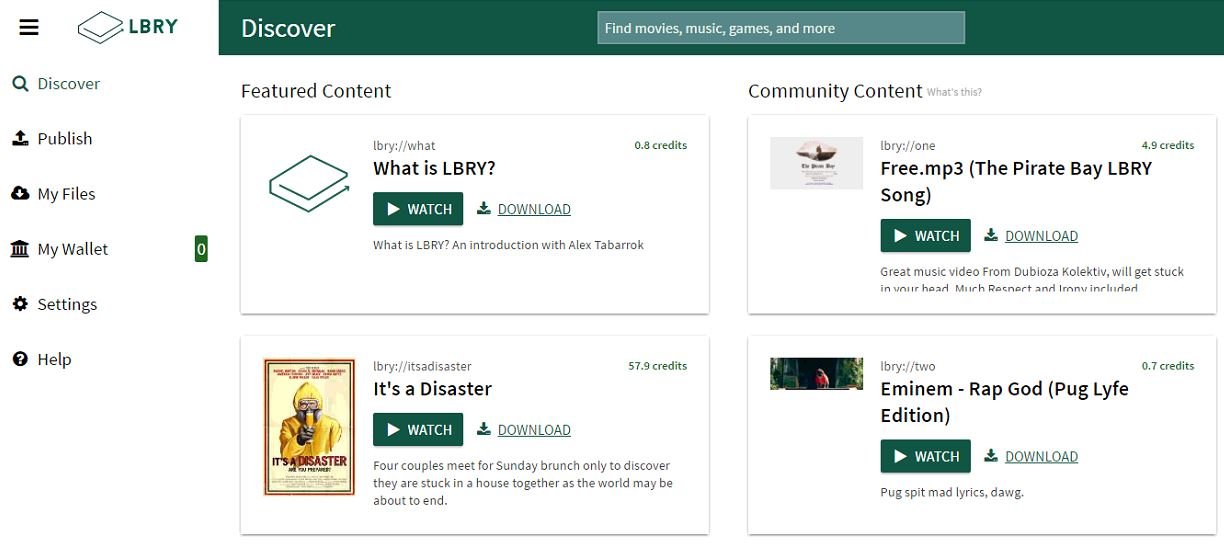Watch It's a Disaster movie
This screenshot has width=1224, height=551.
point(418,430)
